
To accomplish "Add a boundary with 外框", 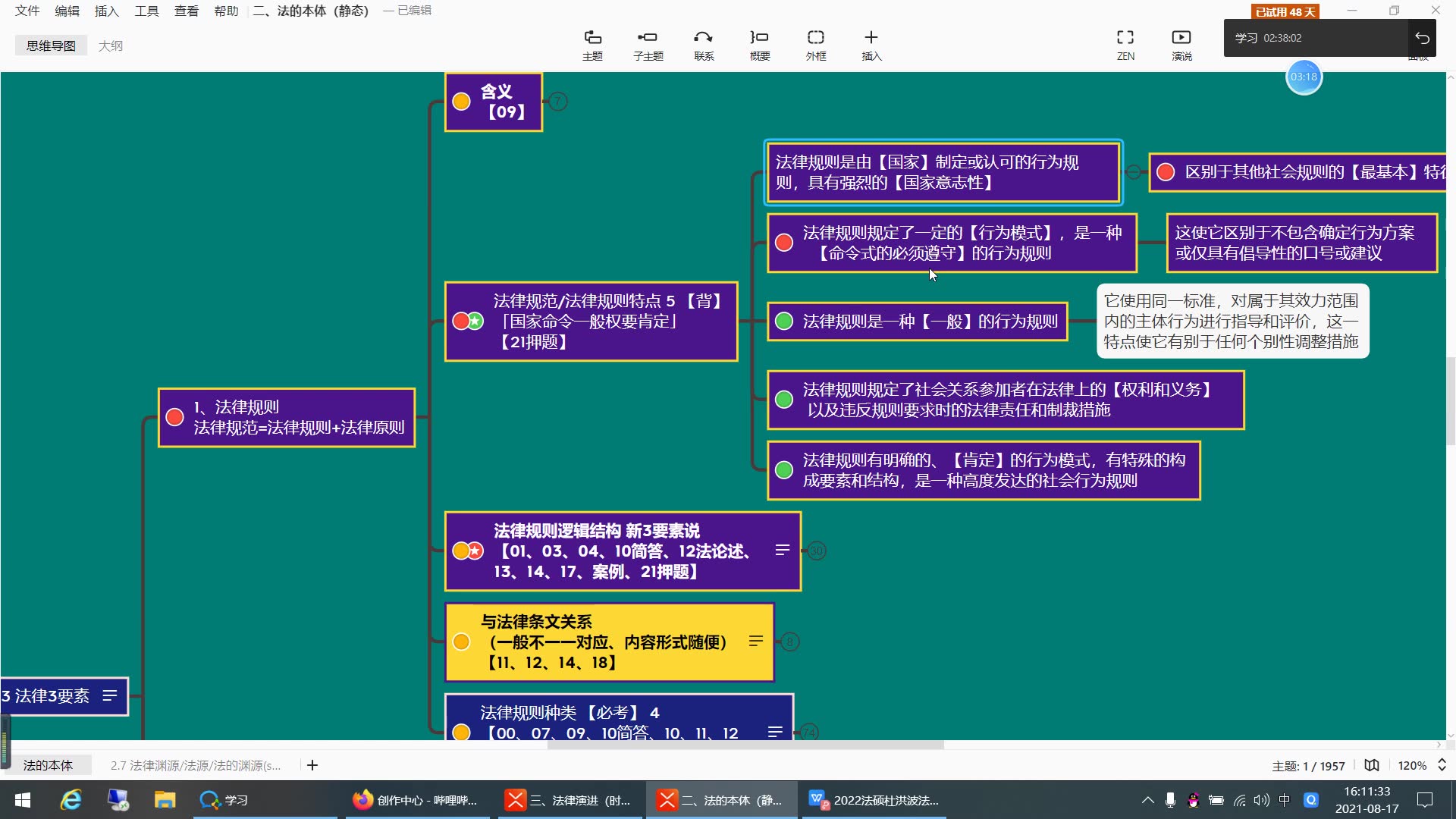I will pyautogui.click(x=816, y=45).
